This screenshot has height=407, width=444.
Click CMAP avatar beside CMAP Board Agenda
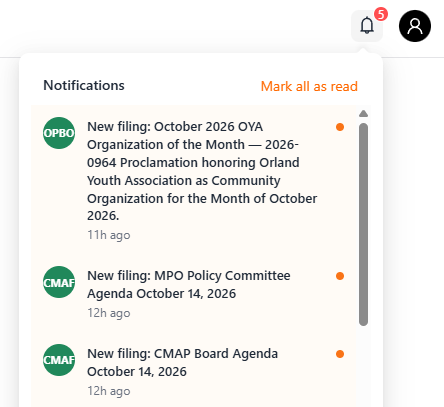(59, 360)
